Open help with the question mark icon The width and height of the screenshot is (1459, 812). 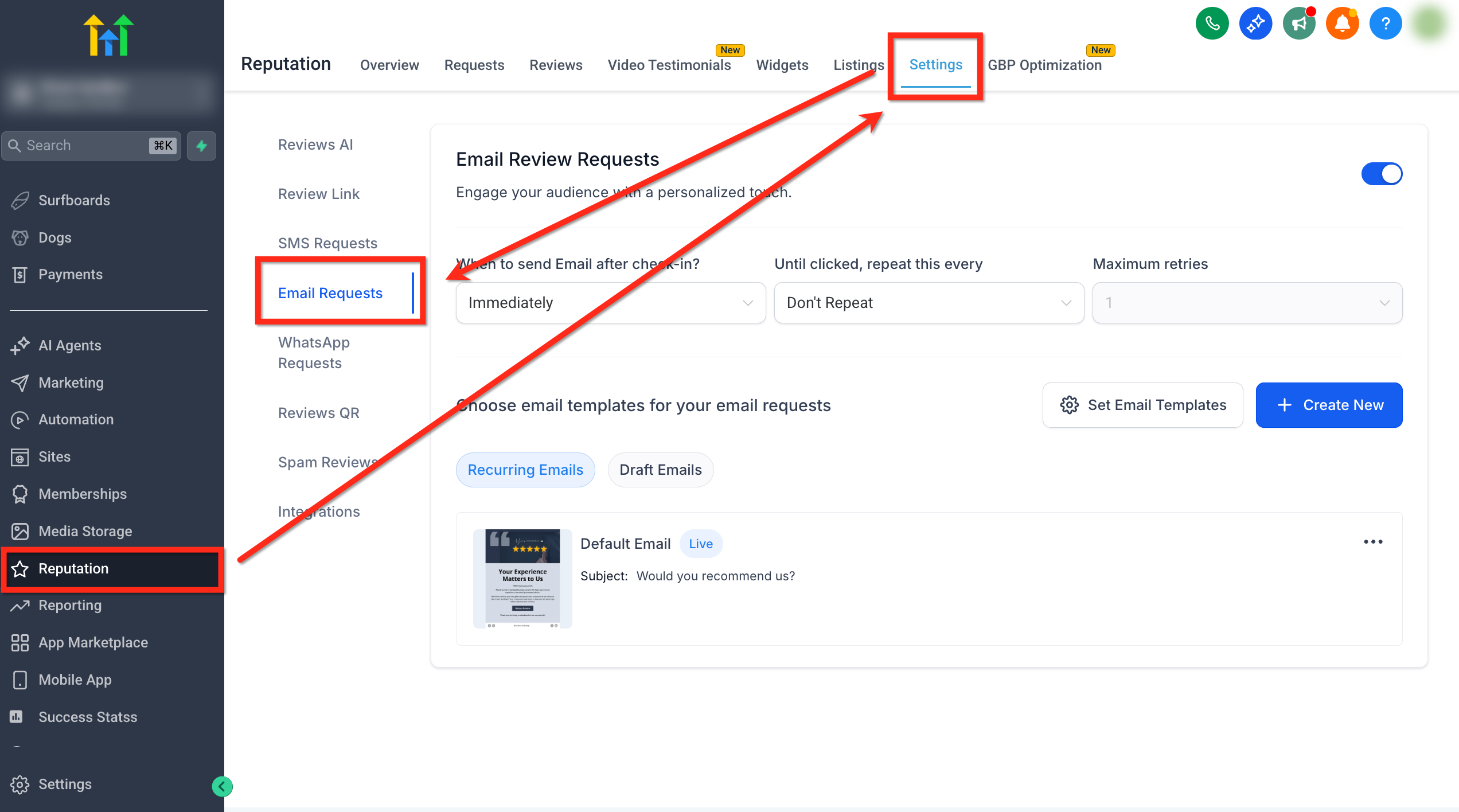(x=1386, y=24)
